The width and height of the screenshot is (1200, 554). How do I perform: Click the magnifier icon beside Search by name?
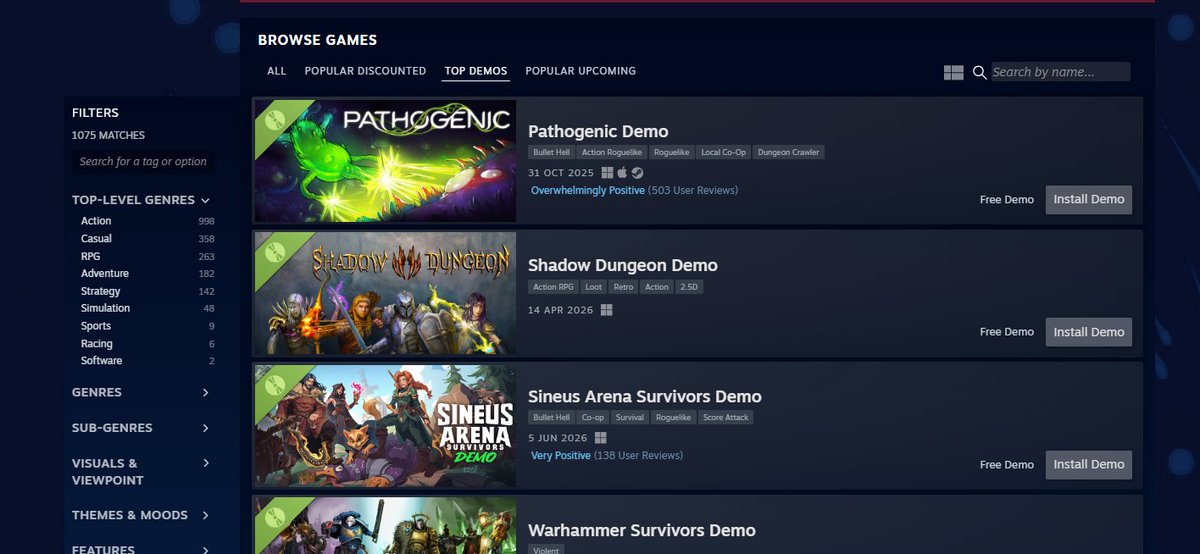point(980,72)
